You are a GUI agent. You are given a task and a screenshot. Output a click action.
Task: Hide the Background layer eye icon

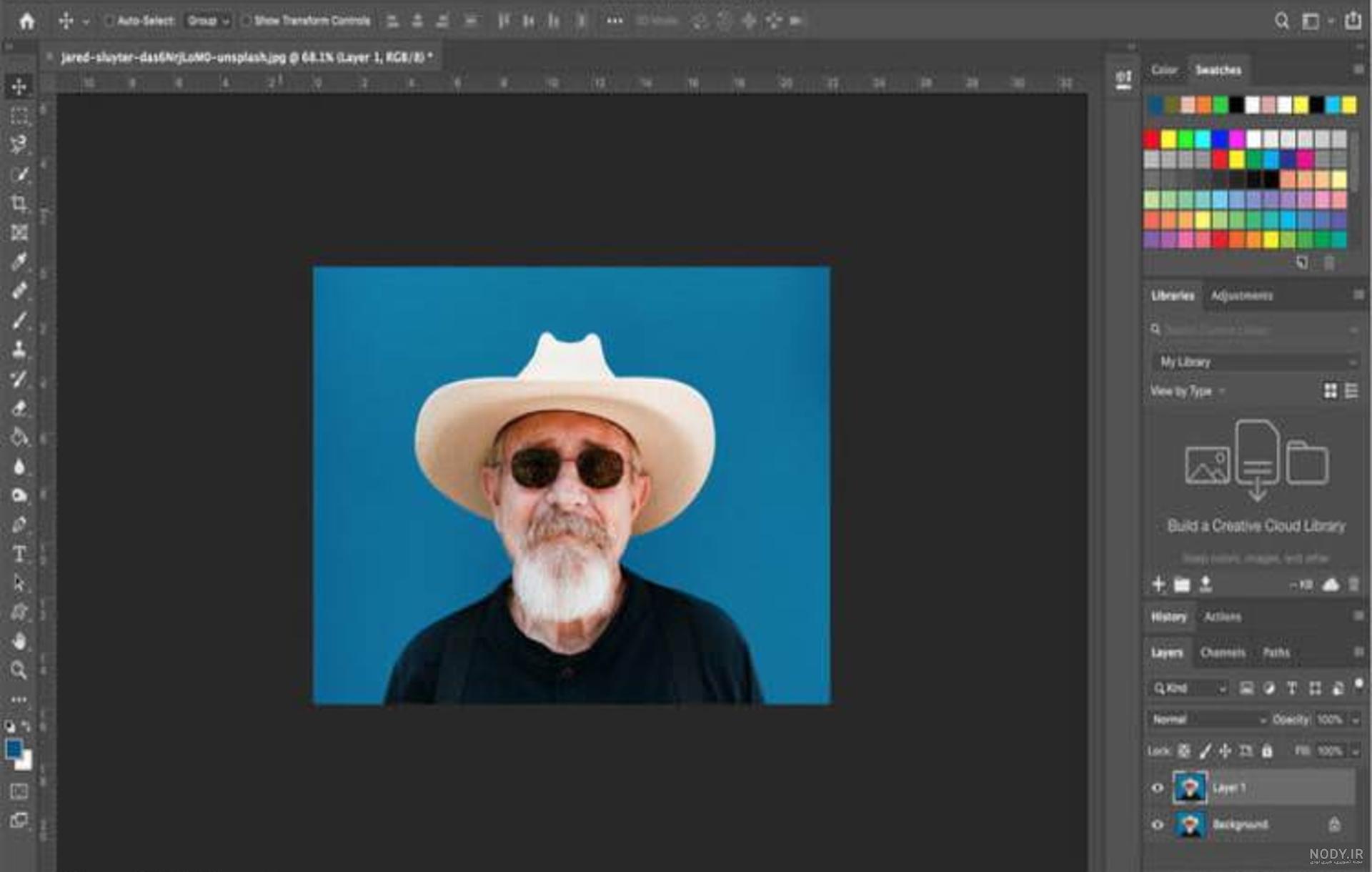coord(1158,825)
